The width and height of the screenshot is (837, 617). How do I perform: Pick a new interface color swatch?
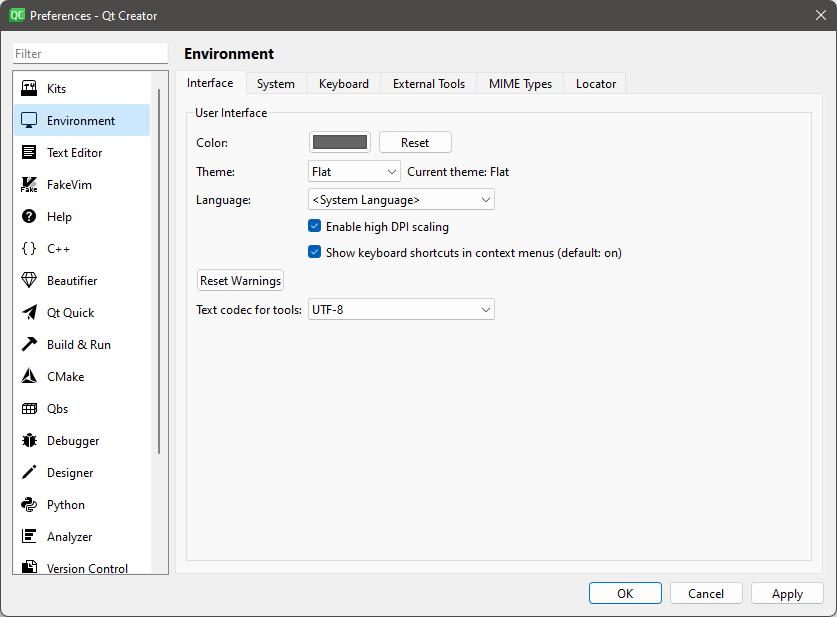[339, 143]
